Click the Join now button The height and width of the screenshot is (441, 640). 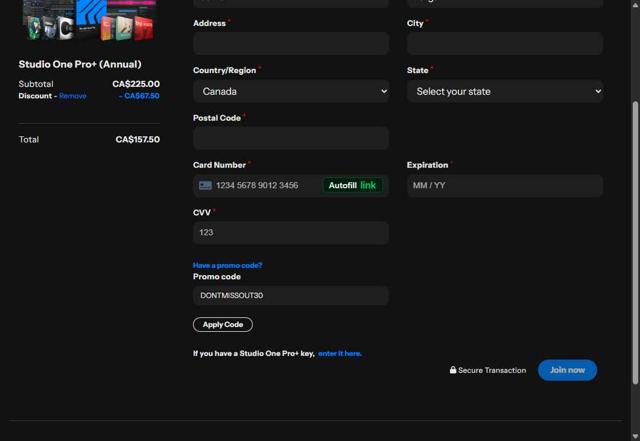(567, 370)
